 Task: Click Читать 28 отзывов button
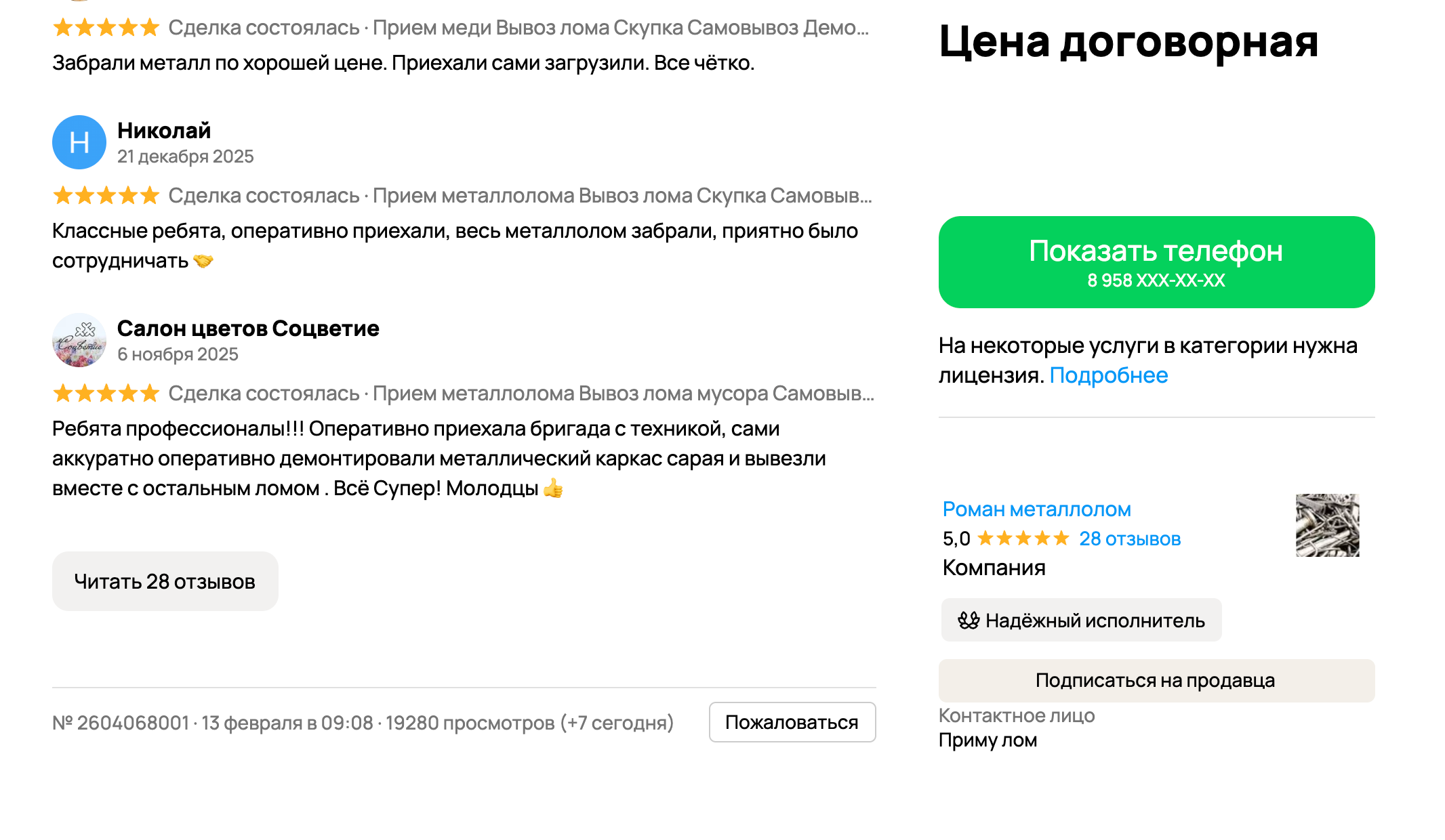coord(165,581)
